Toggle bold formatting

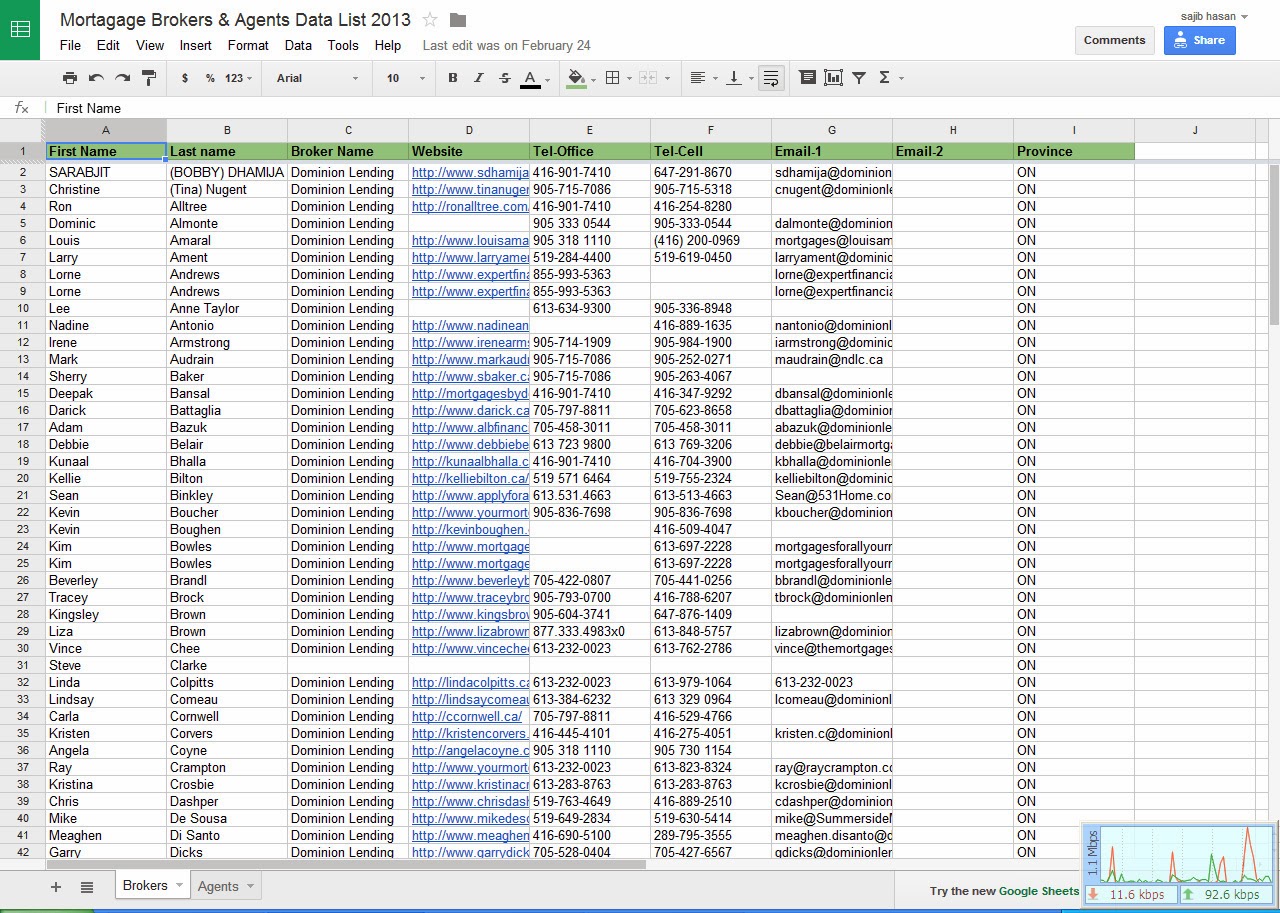click(x=453, y=78)
